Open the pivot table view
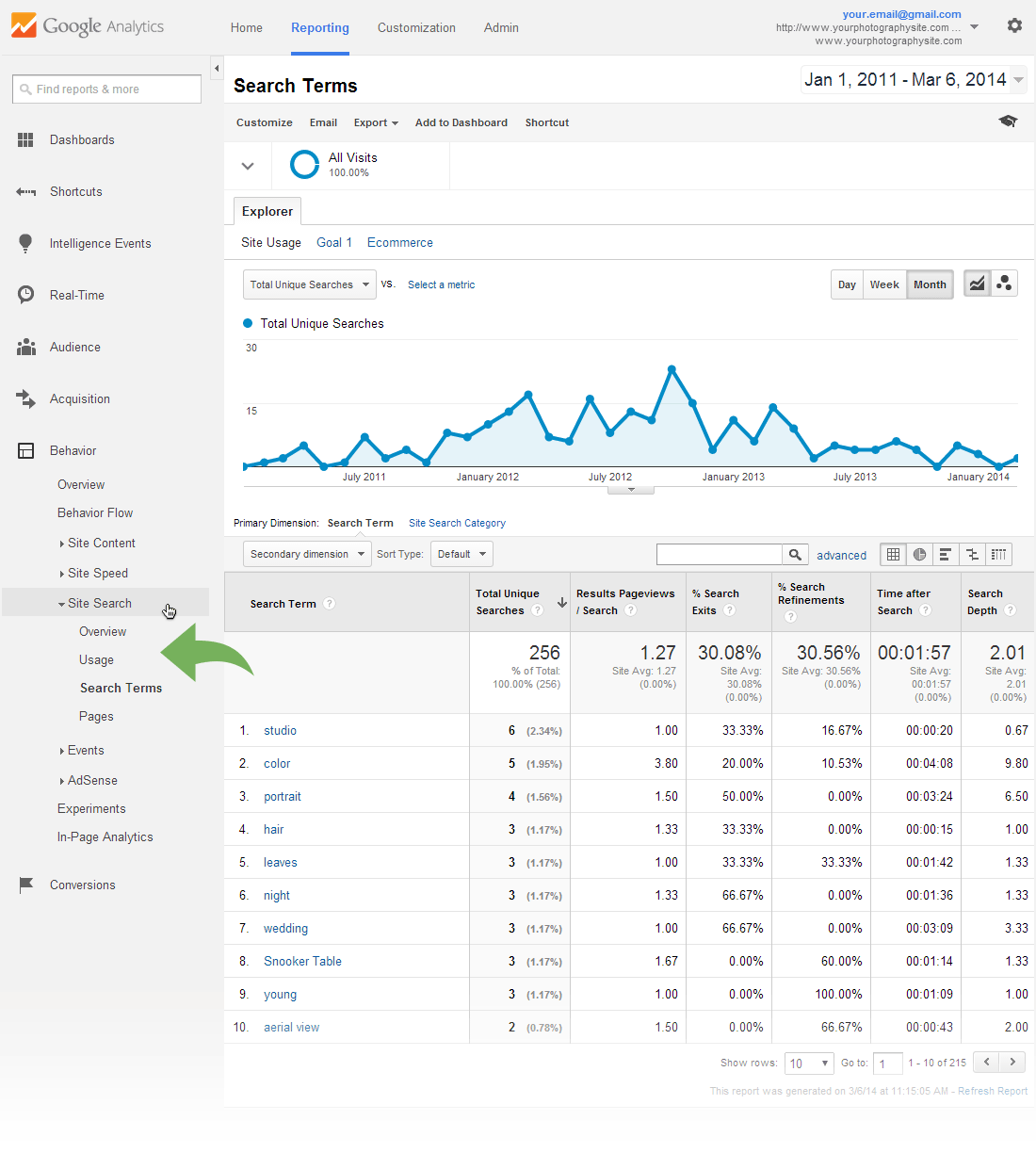This screenshot has height=1153, width=1036. pos(999,555)
